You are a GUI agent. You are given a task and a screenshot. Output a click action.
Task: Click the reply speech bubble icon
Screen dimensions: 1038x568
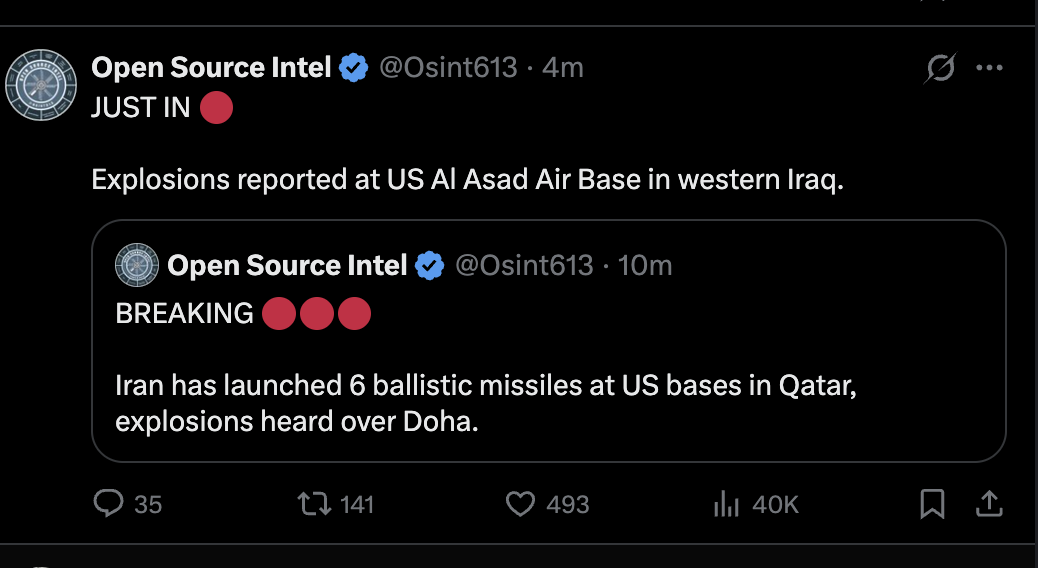pyautogui.click(x=109, y=503)
